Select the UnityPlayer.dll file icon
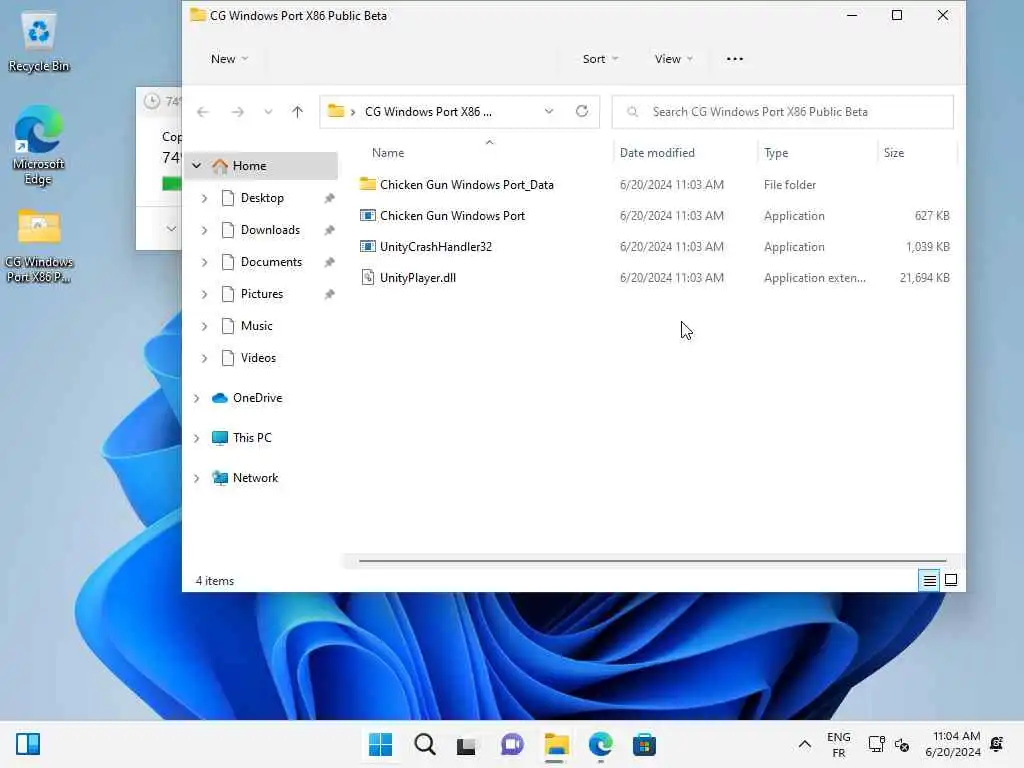This screenshot has width=1024, height=768. tap(368, 278)
